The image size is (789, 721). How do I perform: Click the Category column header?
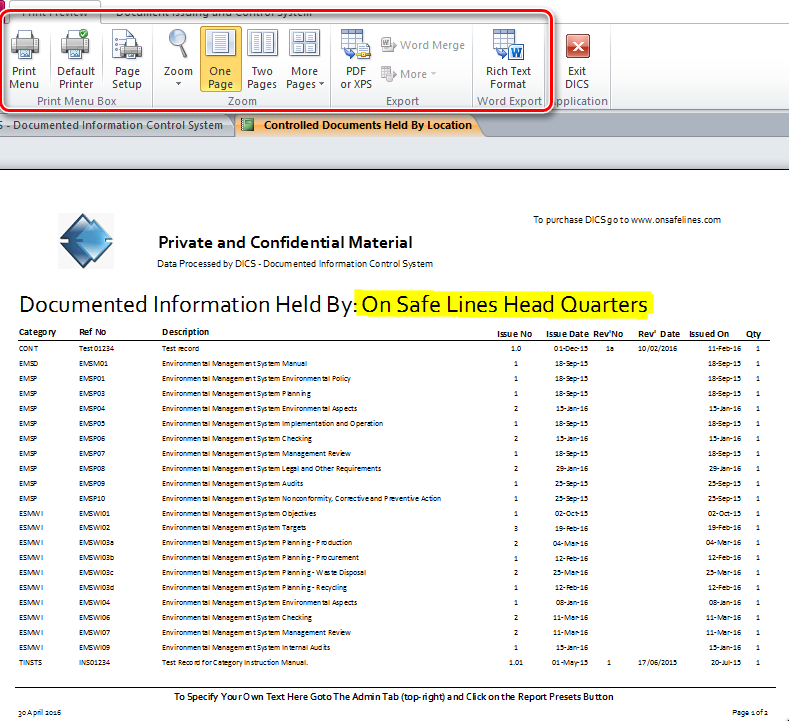click(x=37, y=332)
